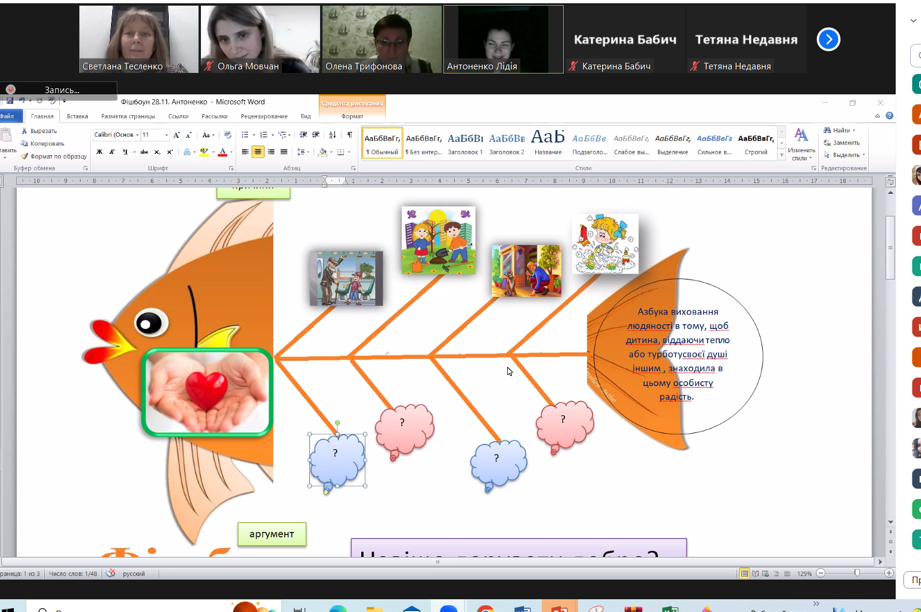Viewport: 921px width, 612px height.
Task: Click the italic (К) formatting icon
Action: (x=111, y=152)
